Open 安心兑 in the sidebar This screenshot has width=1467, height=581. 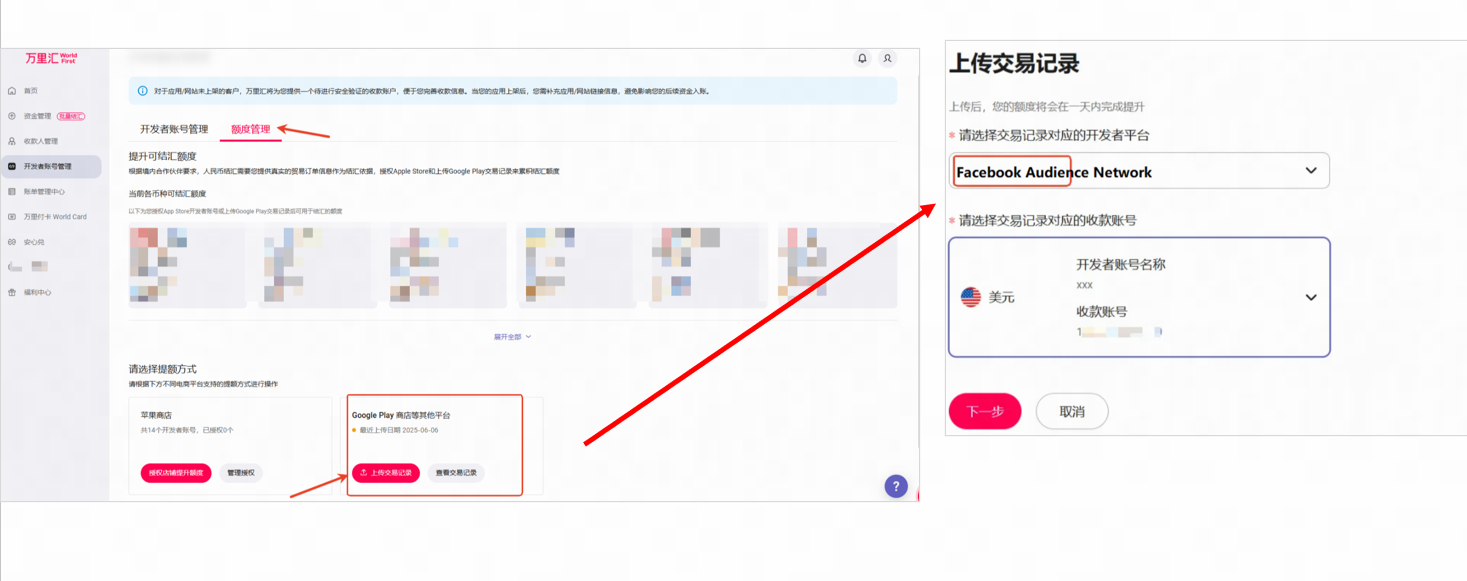point(34,242)
